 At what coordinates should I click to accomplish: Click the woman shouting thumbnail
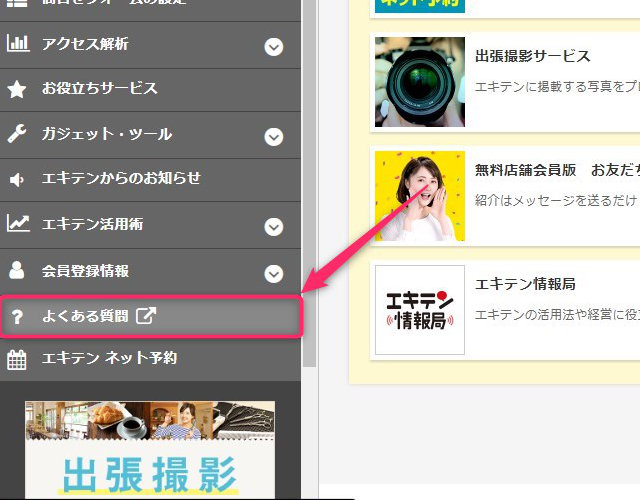[420, 196]
